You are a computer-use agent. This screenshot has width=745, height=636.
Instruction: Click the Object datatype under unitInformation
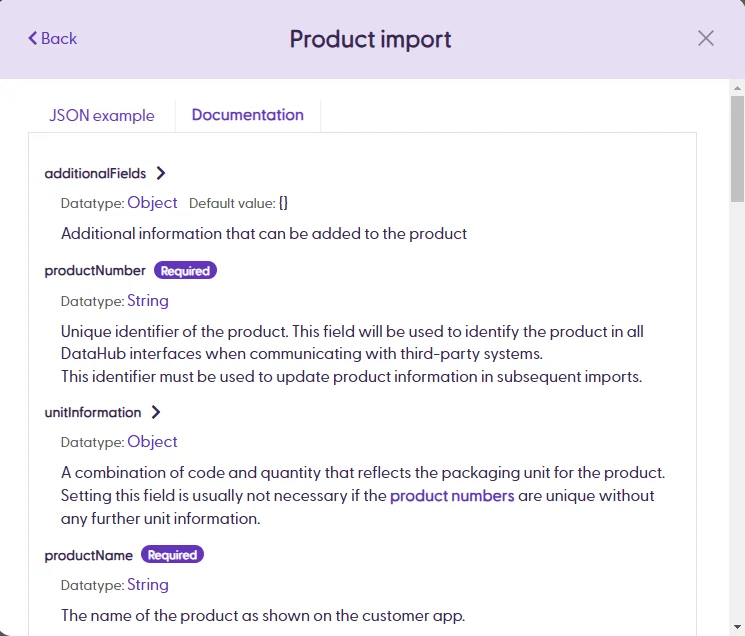click(x=152, y=442)
